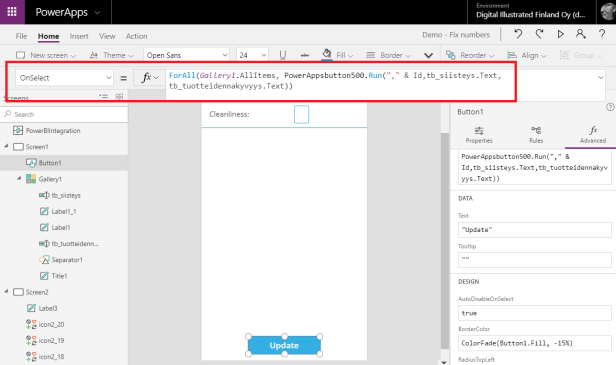
Task: Click the tree view Search field
Action: click(x=64, y=114)
